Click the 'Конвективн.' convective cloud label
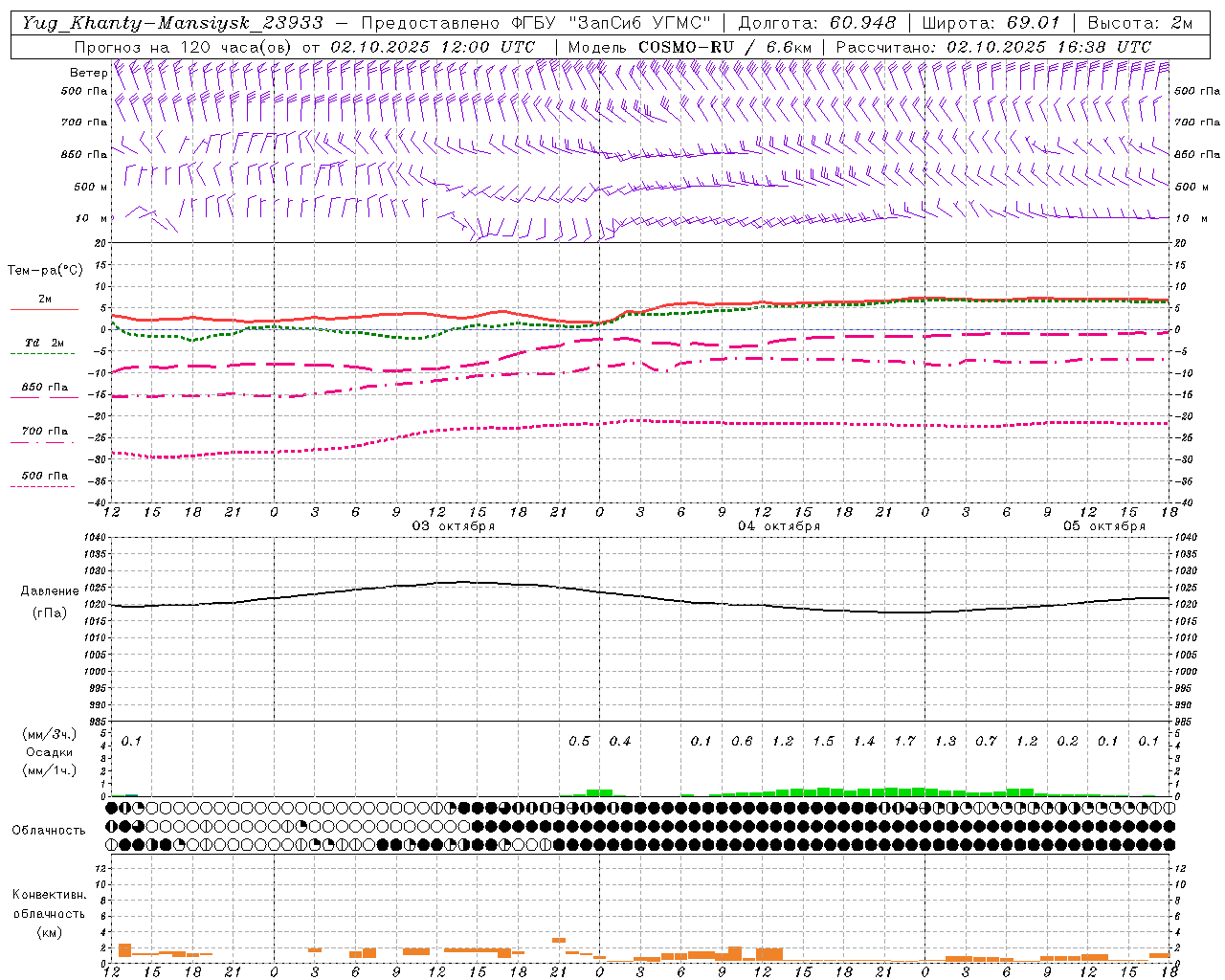 coord(50,895)
